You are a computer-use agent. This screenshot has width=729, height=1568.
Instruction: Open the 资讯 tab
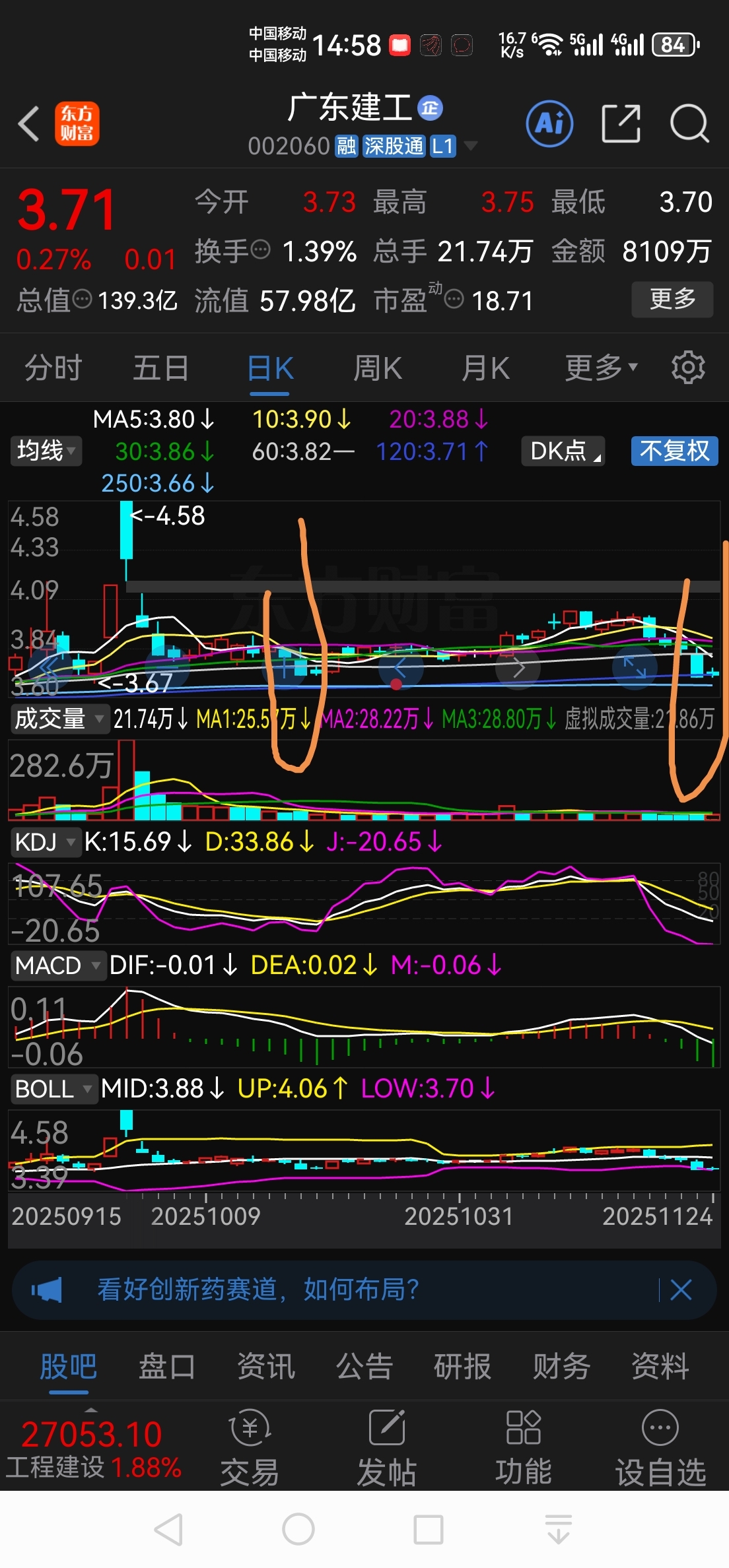tap(265, 1366)
